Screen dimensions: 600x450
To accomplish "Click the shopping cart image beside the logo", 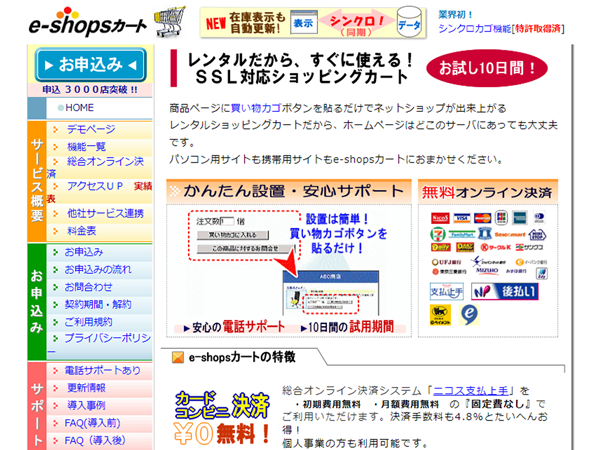I will (170, 21).
